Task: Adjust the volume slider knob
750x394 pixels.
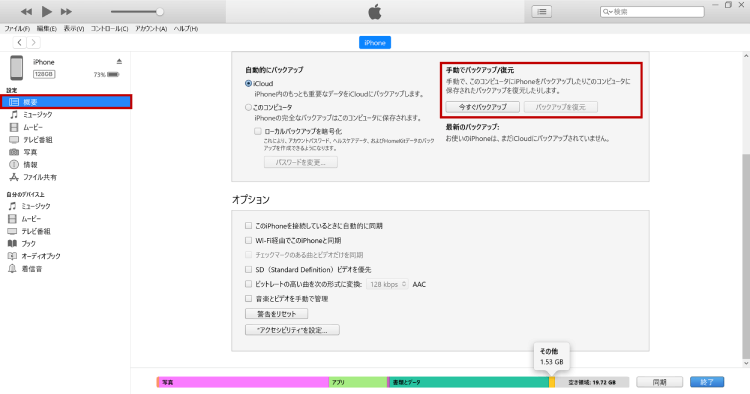Action: click(x=160, y=11)
